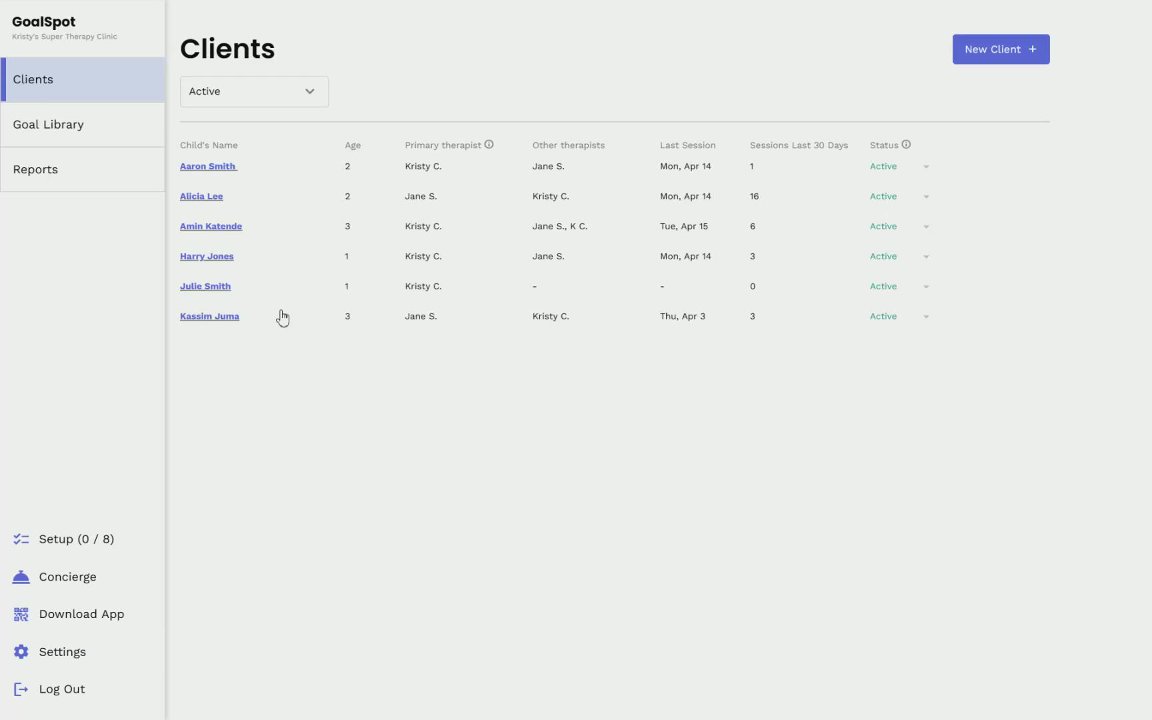
Task: Click the Download App QR icon
Action: pyautogui.click(x=21, y=614)
